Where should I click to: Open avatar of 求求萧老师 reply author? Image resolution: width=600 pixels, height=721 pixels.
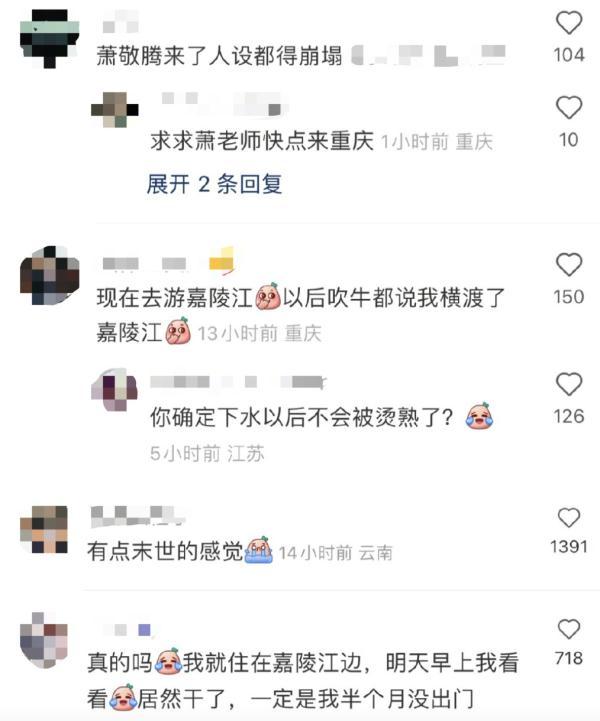pos(114,110)
